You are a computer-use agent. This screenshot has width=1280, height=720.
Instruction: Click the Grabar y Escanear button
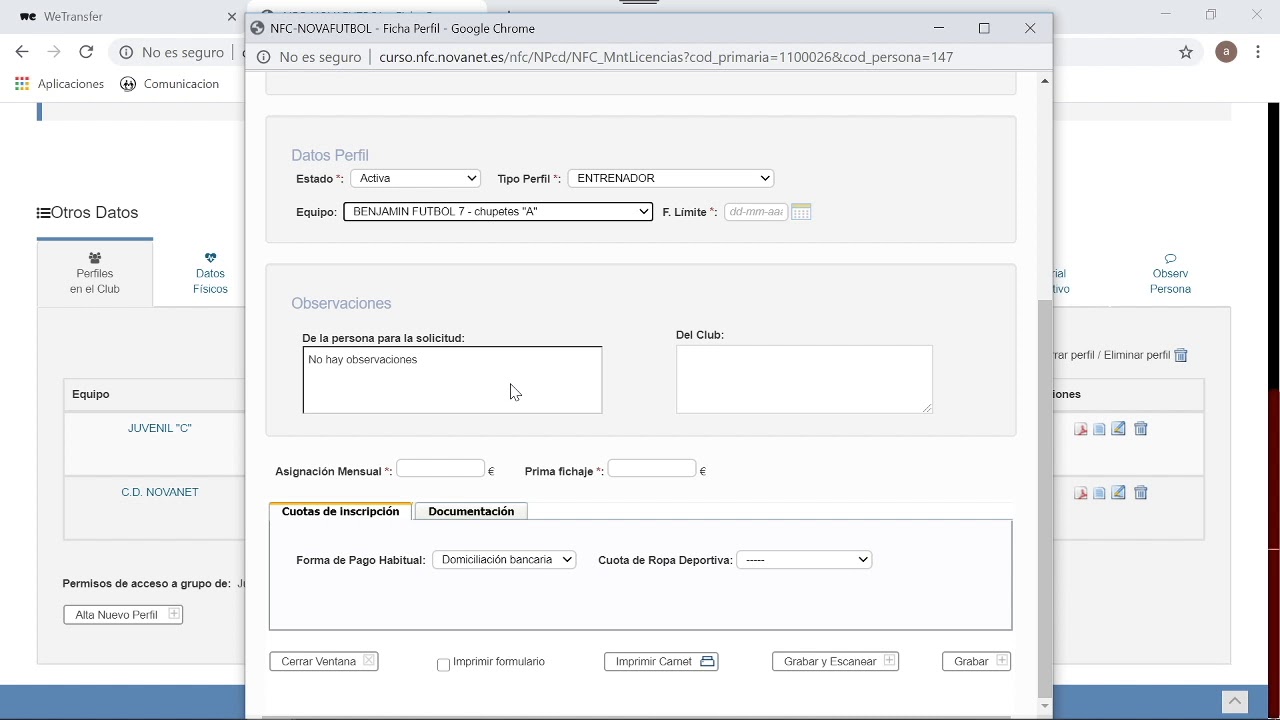coord(835,661)
